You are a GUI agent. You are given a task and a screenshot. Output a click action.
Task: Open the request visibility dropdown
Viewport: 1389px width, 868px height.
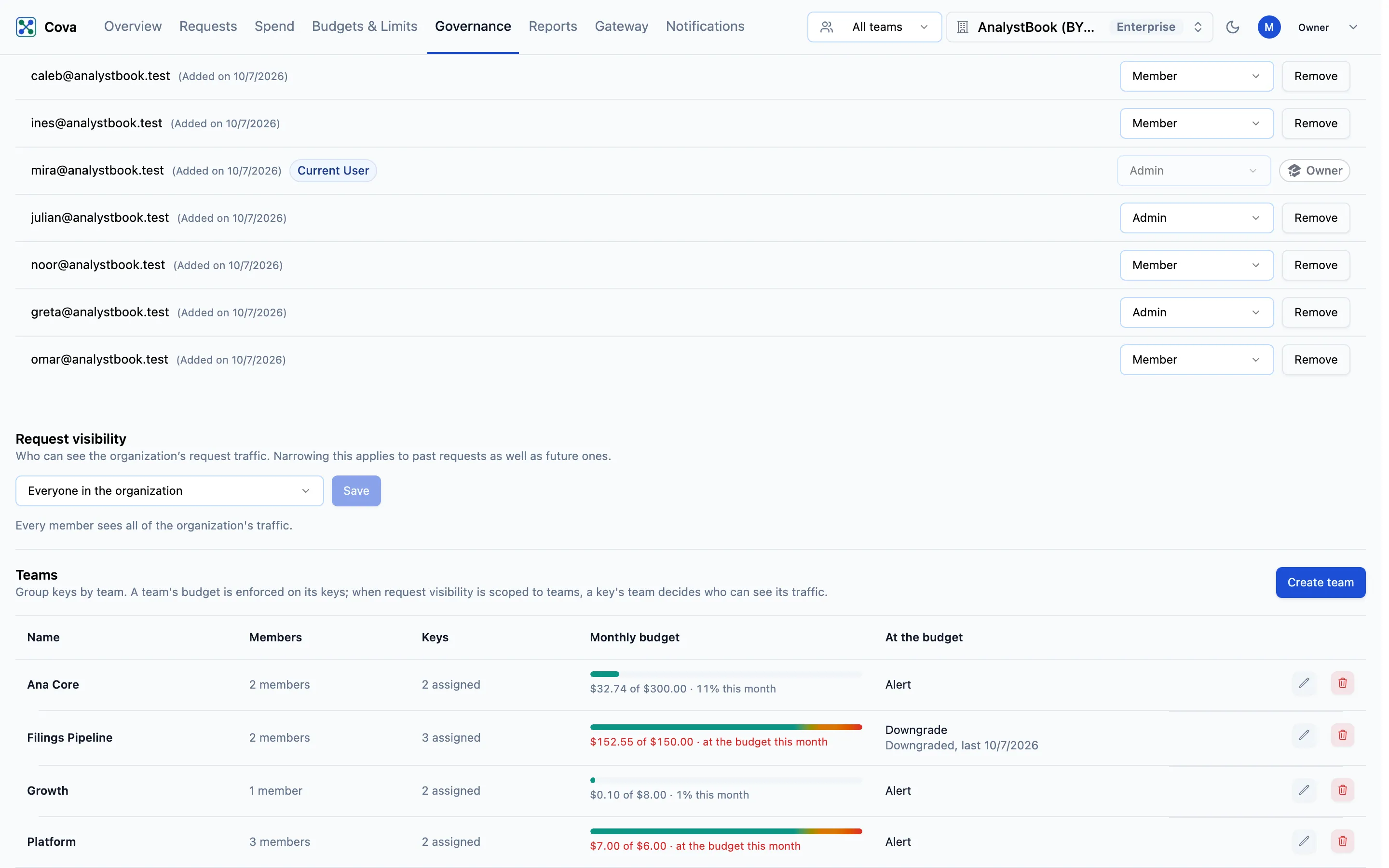[x=169, y=491]
